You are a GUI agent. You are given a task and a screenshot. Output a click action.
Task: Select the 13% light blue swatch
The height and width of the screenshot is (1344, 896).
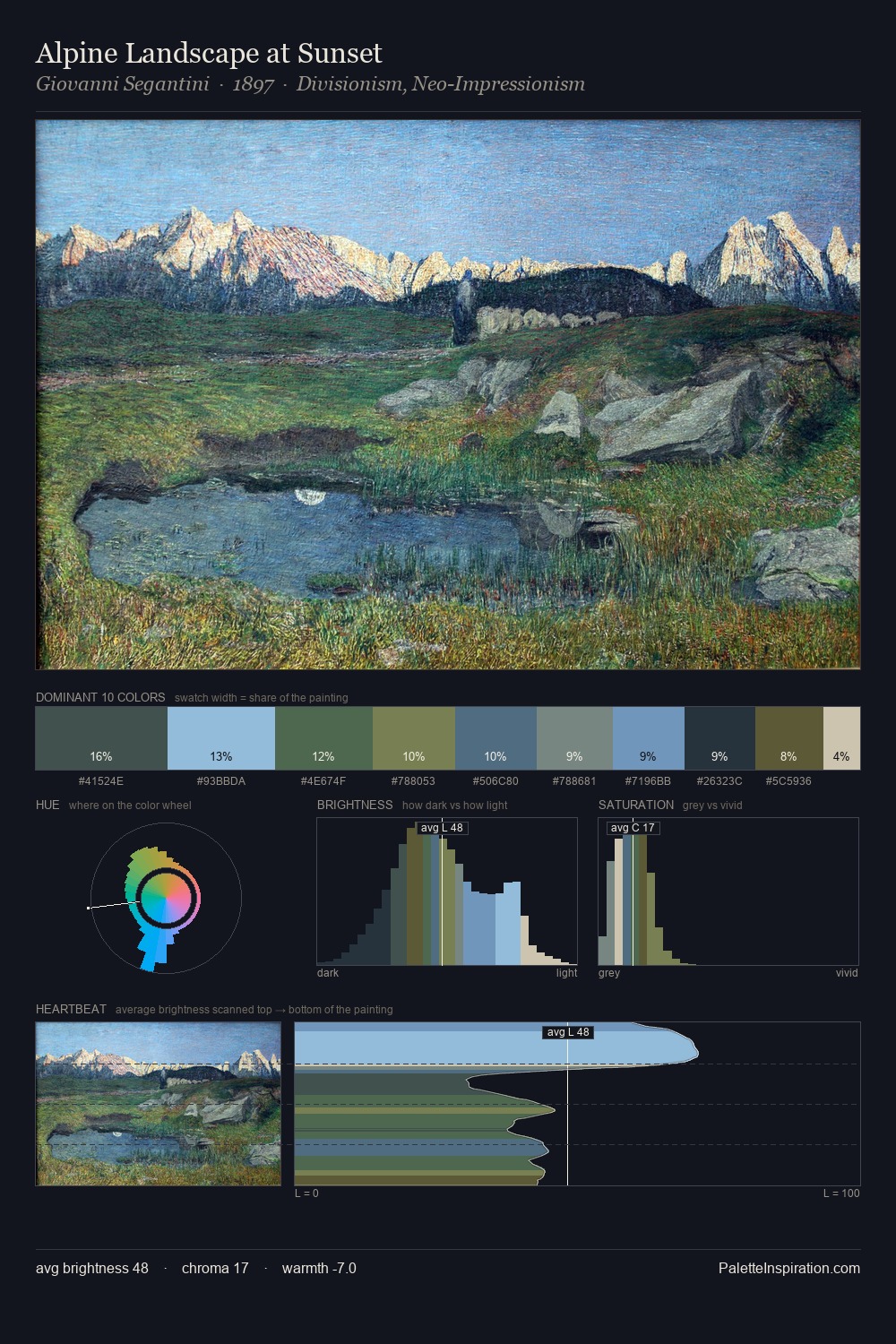(x=221, y=738)
